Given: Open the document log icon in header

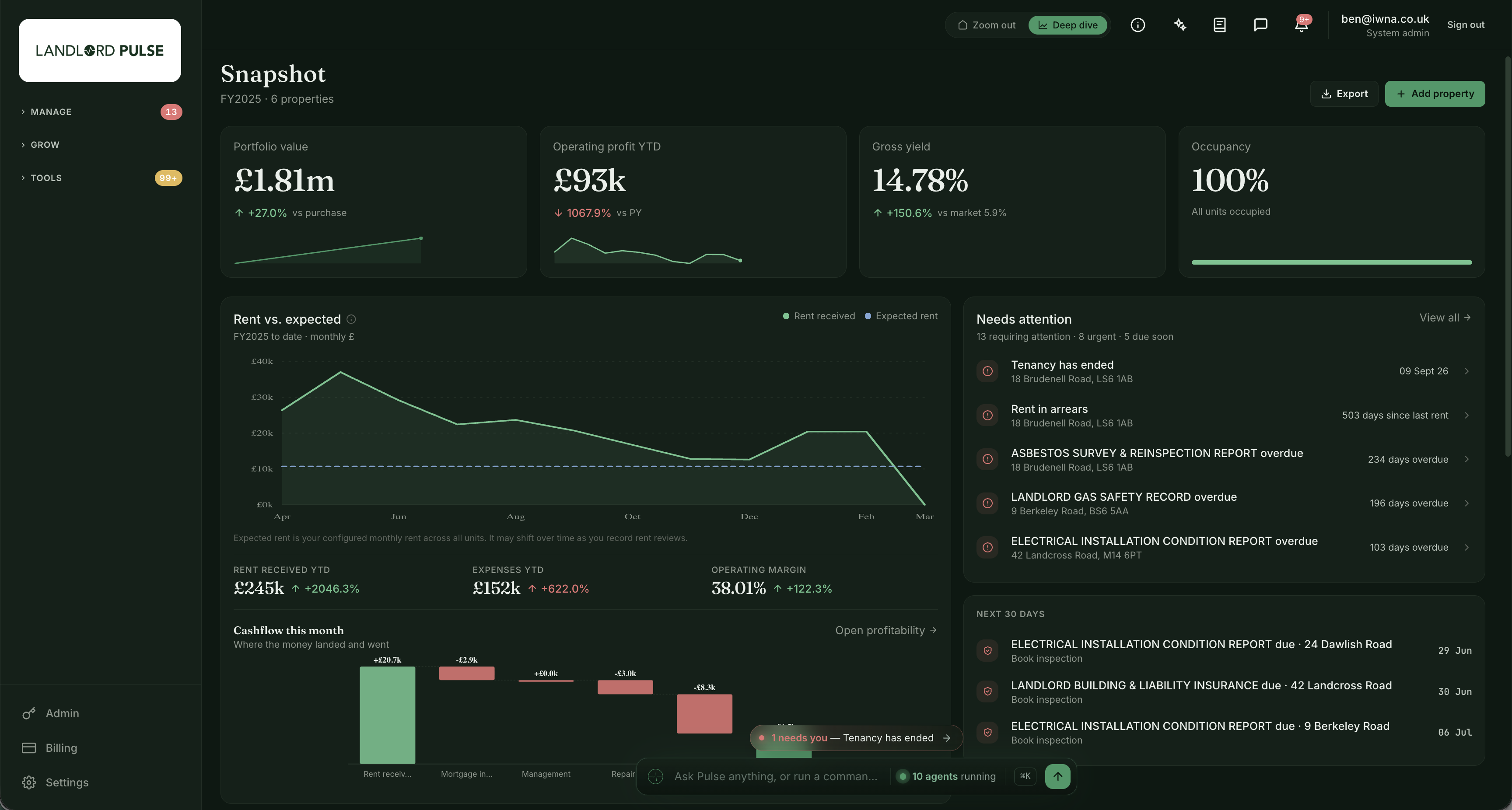Looking at the screenshot, I should [x=1220, y=24].
